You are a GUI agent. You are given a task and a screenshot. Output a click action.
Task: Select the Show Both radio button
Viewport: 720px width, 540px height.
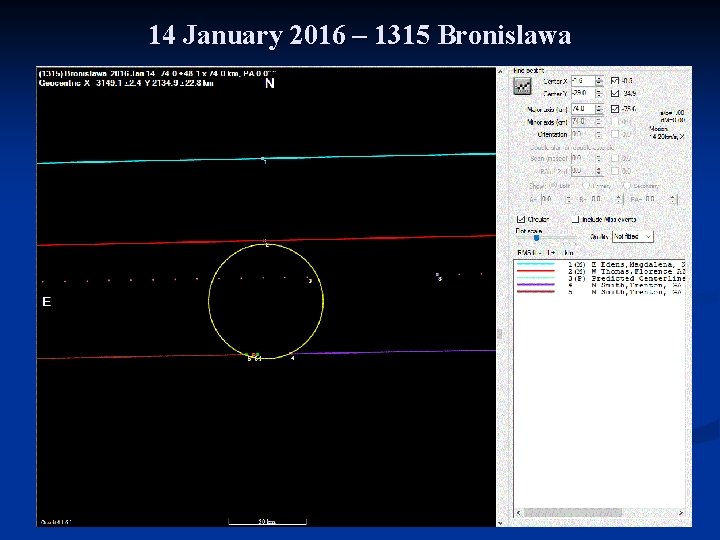553,186
